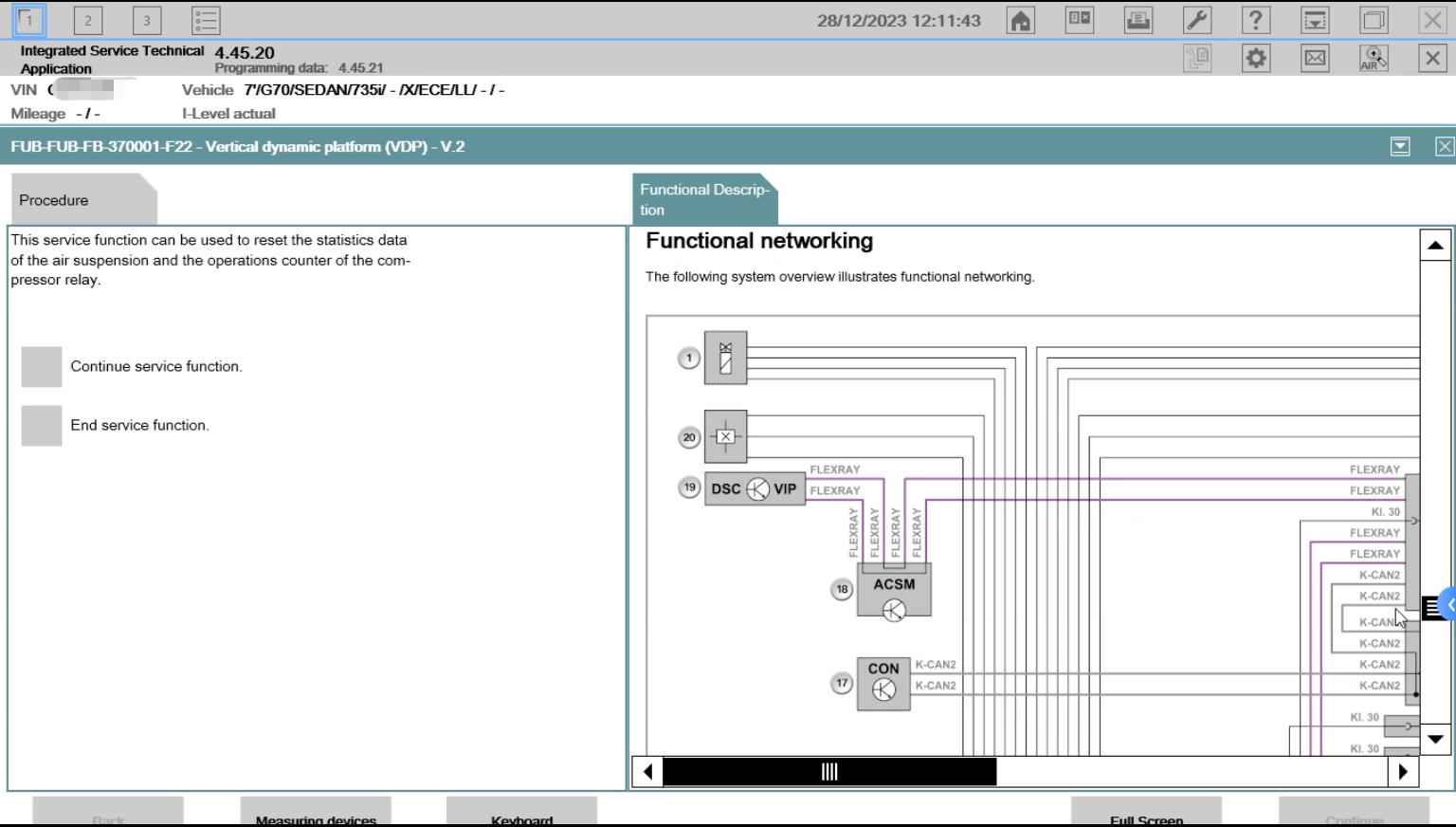Click vehicle text 7'/G70/SEDAN/735i/
The height and width of the screenshot is (827, 1456).
(x=316, y=90)
